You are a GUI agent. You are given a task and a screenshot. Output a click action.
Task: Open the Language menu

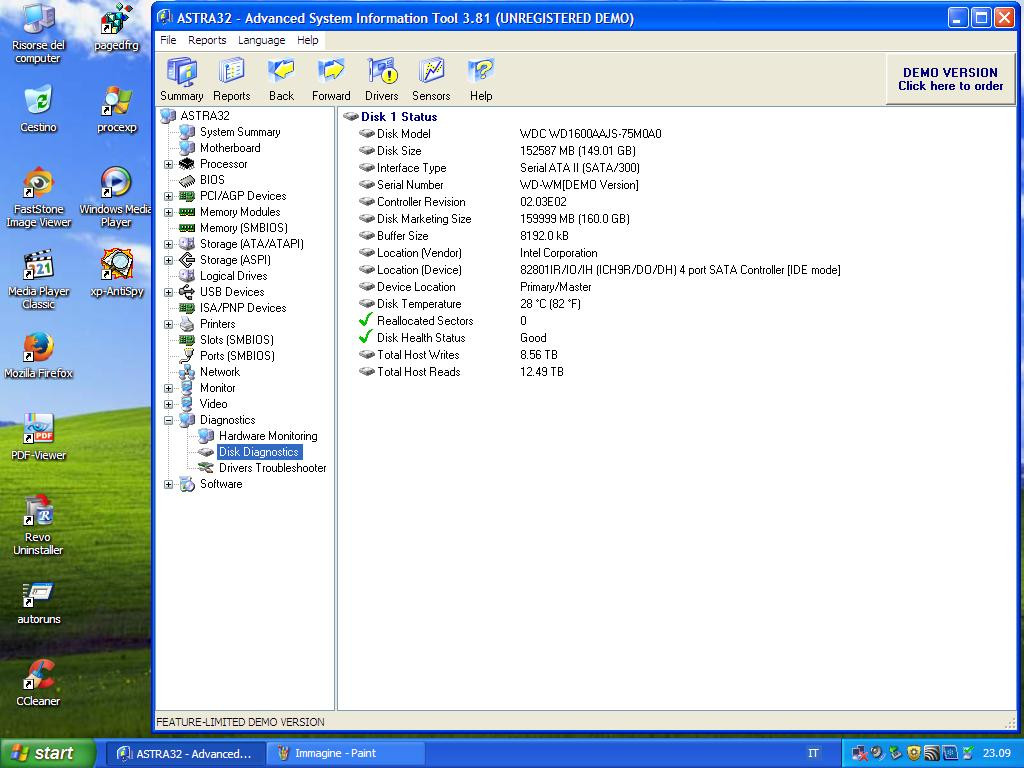tap(261, 40)
